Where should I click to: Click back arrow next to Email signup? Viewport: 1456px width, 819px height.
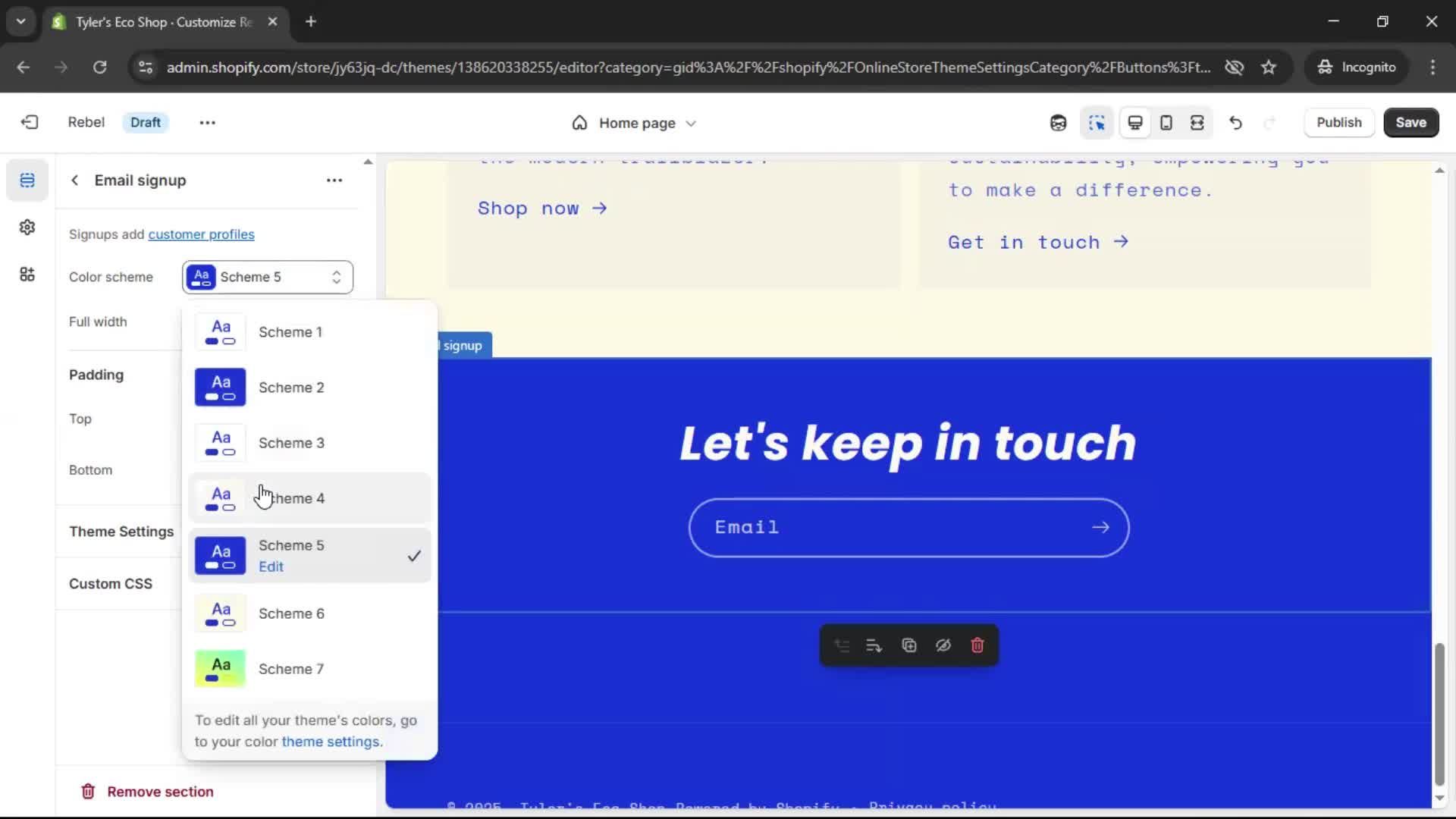click(74, 180)
